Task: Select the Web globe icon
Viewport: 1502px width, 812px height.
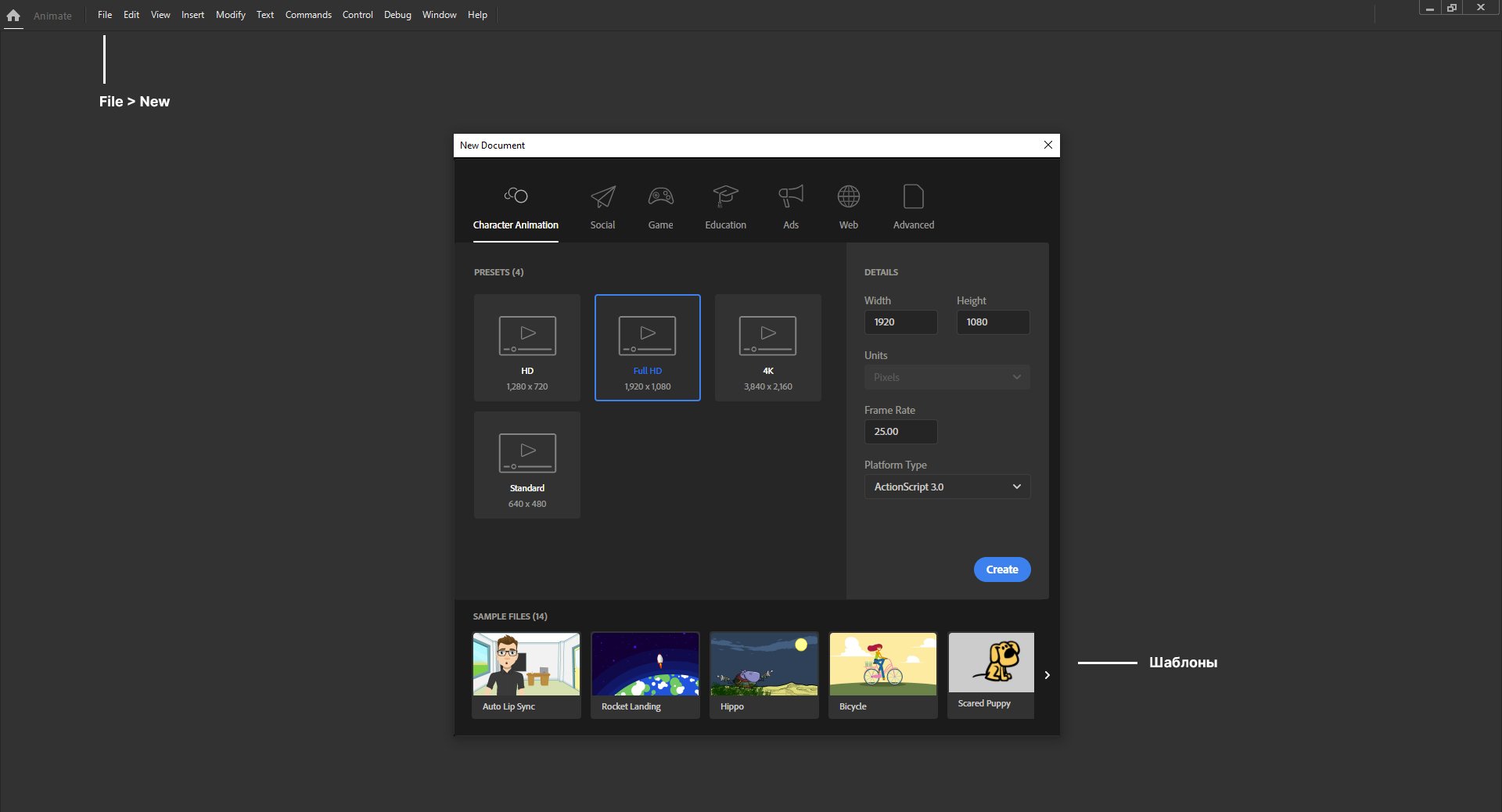Action: (849, 196)
